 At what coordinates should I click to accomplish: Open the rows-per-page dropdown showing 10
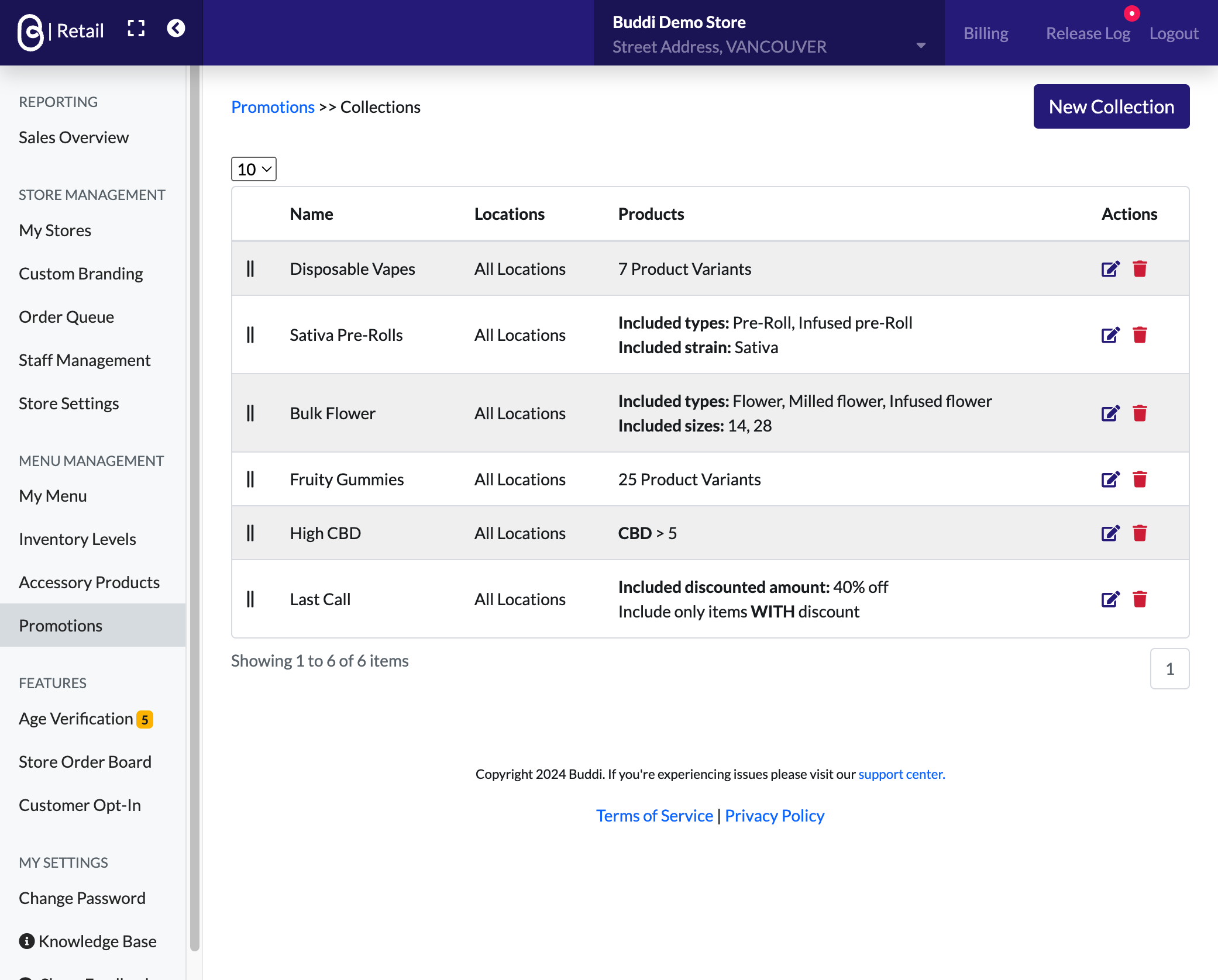tap(254, 169)
